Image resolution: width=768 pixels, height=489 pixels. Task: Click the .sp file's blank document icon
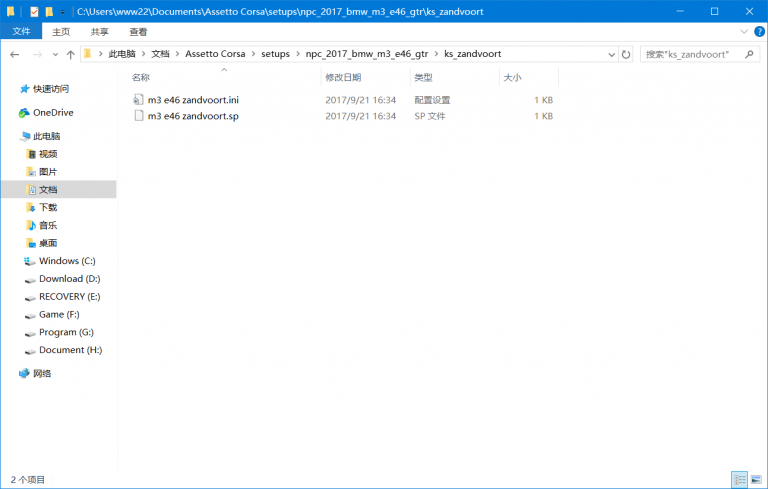coord(139,116)
